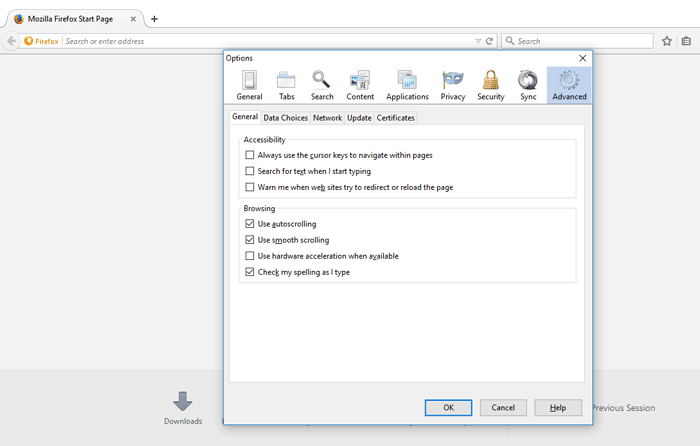Enable Search for text when I start typing
Image resolution: width=700 pixels, height=446 pixels.
[x=250, y=171]
